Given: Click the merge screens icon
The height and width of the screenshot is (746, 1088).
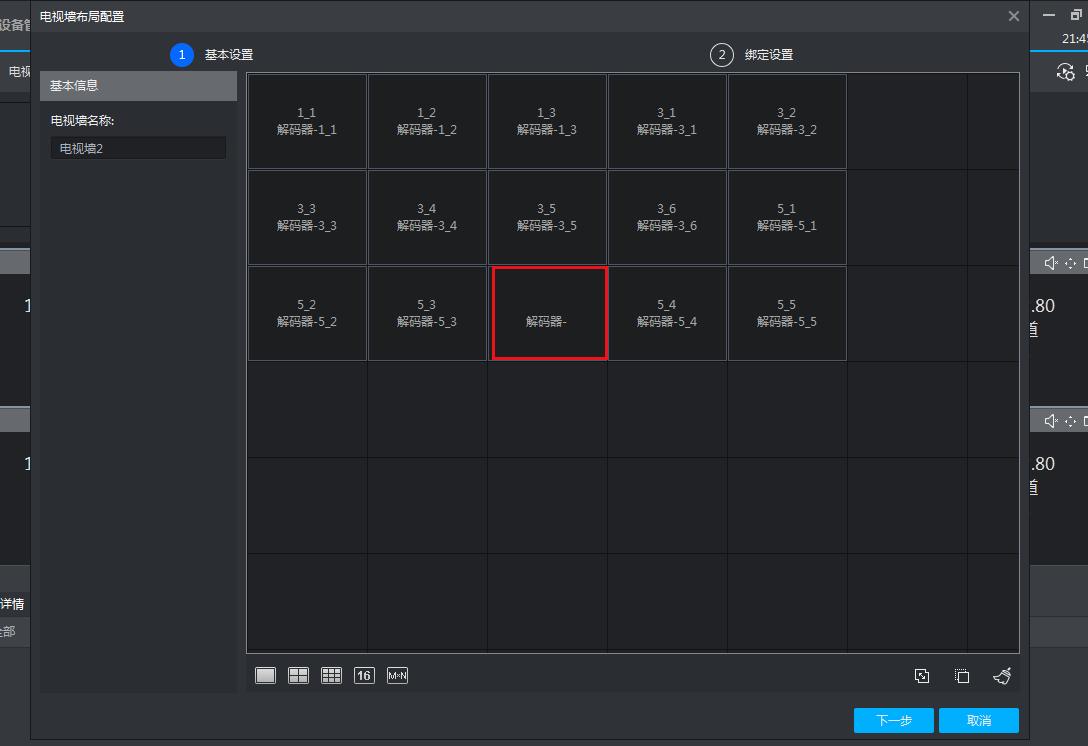Looking at the screenshot, I should point(921,676).
